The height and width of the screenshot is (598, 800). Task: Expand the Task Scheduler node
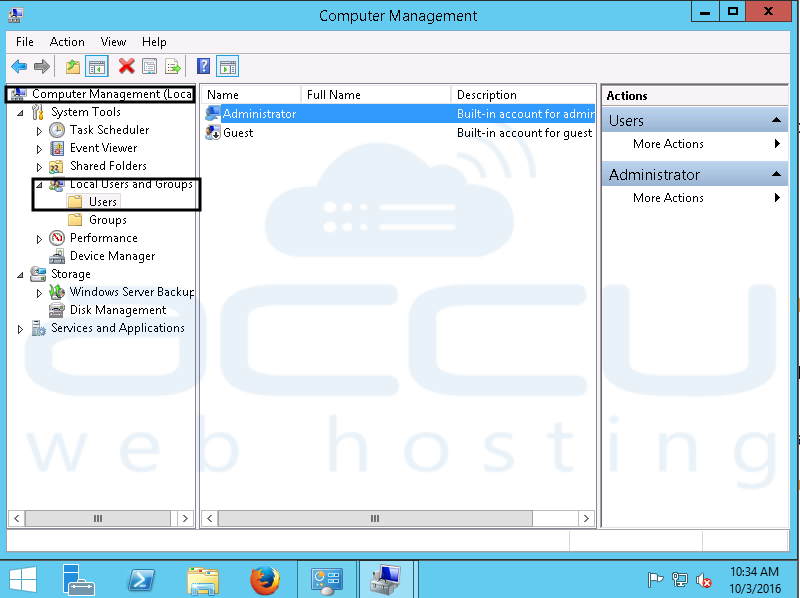(x=39, y=131)
